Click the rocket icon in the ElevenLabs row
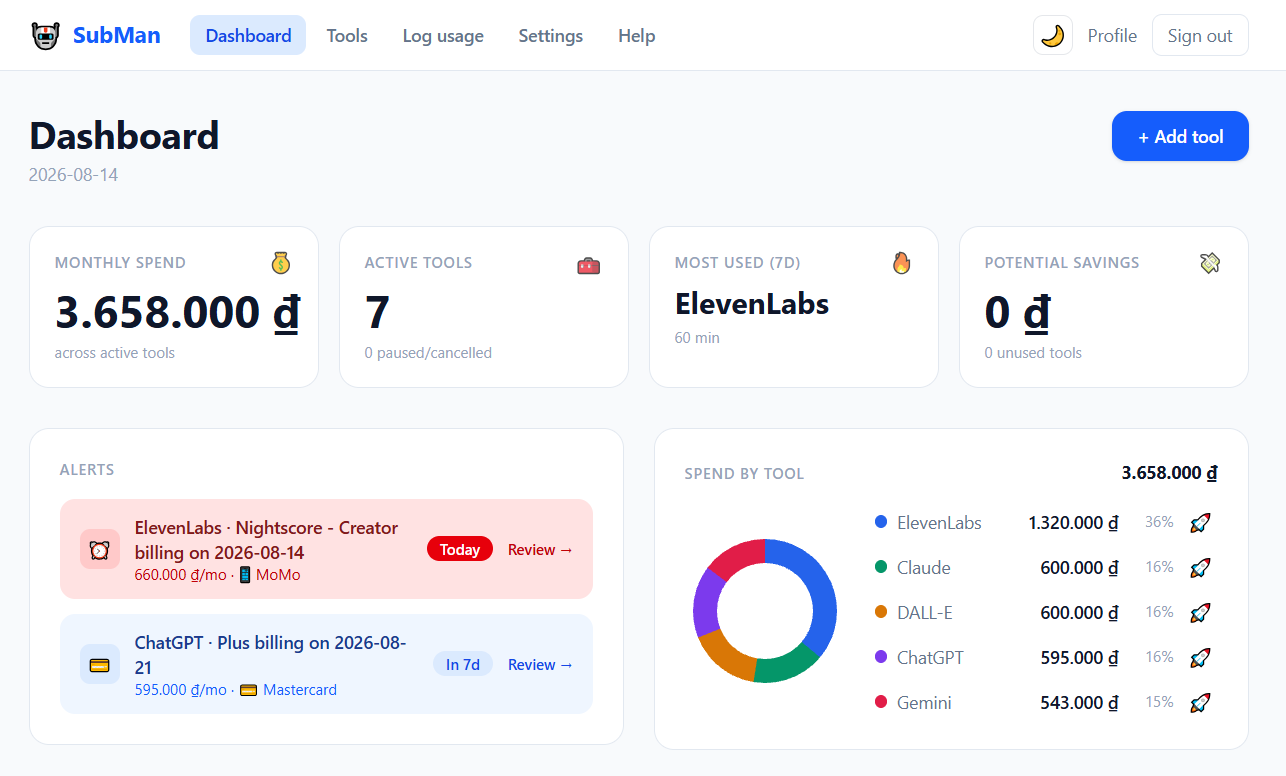 click(x=1200, y=522)
